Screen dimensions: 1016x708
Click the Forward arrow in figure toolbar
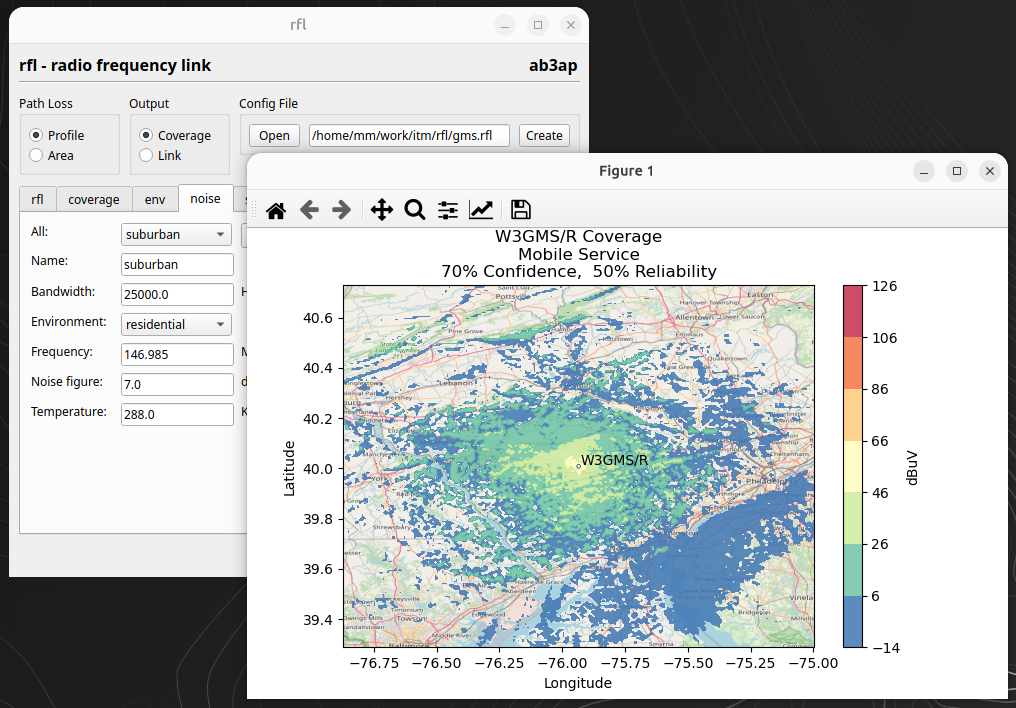[341, 210]
